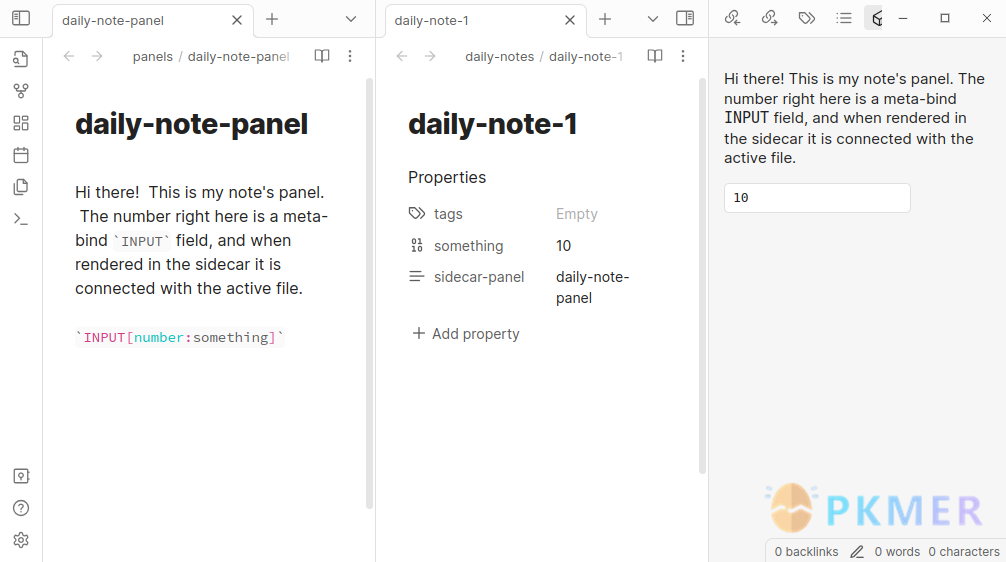Open help icon at bottom left
This screenshot has height=562, width=1006.
21,508
